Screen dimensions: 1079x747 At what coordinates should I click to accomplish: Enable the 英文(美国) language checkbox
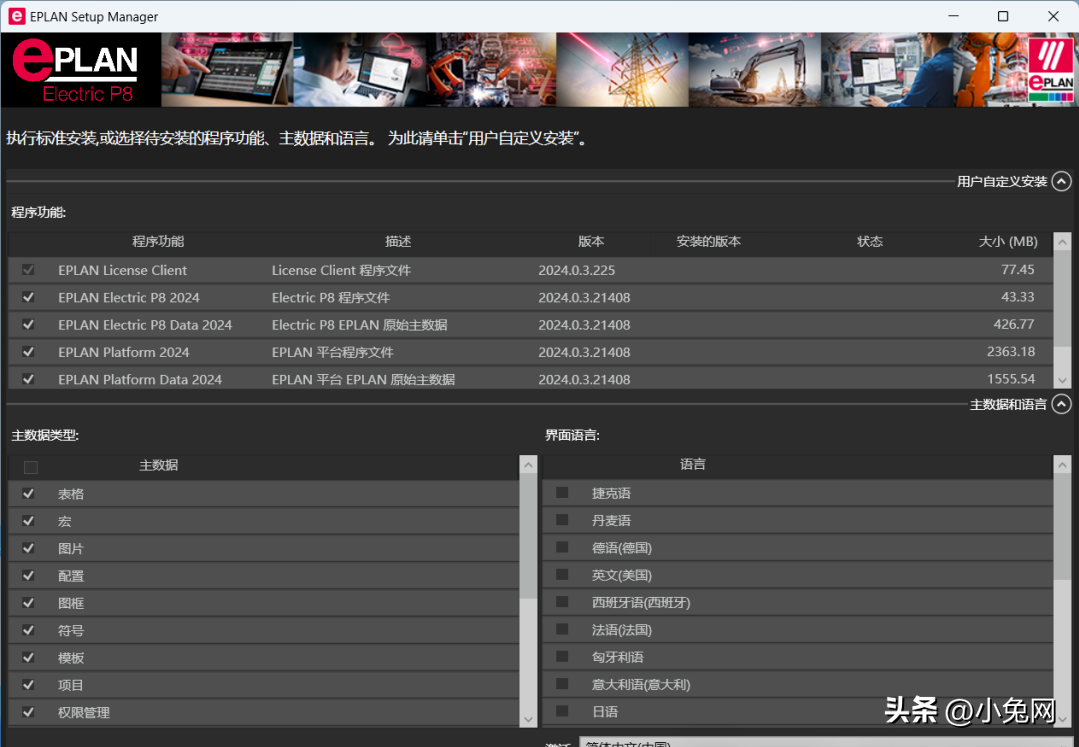[x=562, y=575]
